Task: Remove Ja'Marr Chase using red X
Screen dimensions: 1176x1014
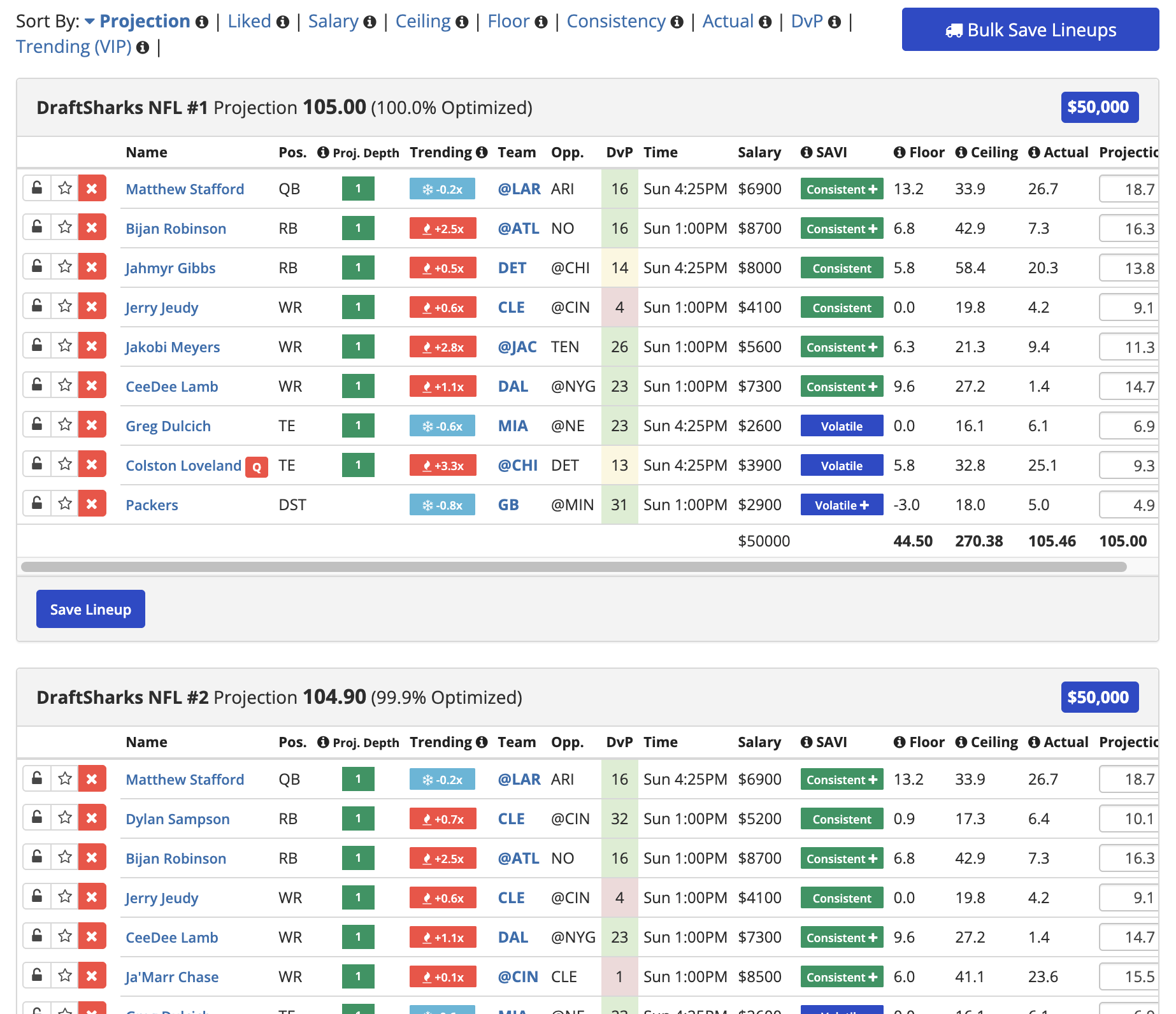Action: tap(92, 976)
